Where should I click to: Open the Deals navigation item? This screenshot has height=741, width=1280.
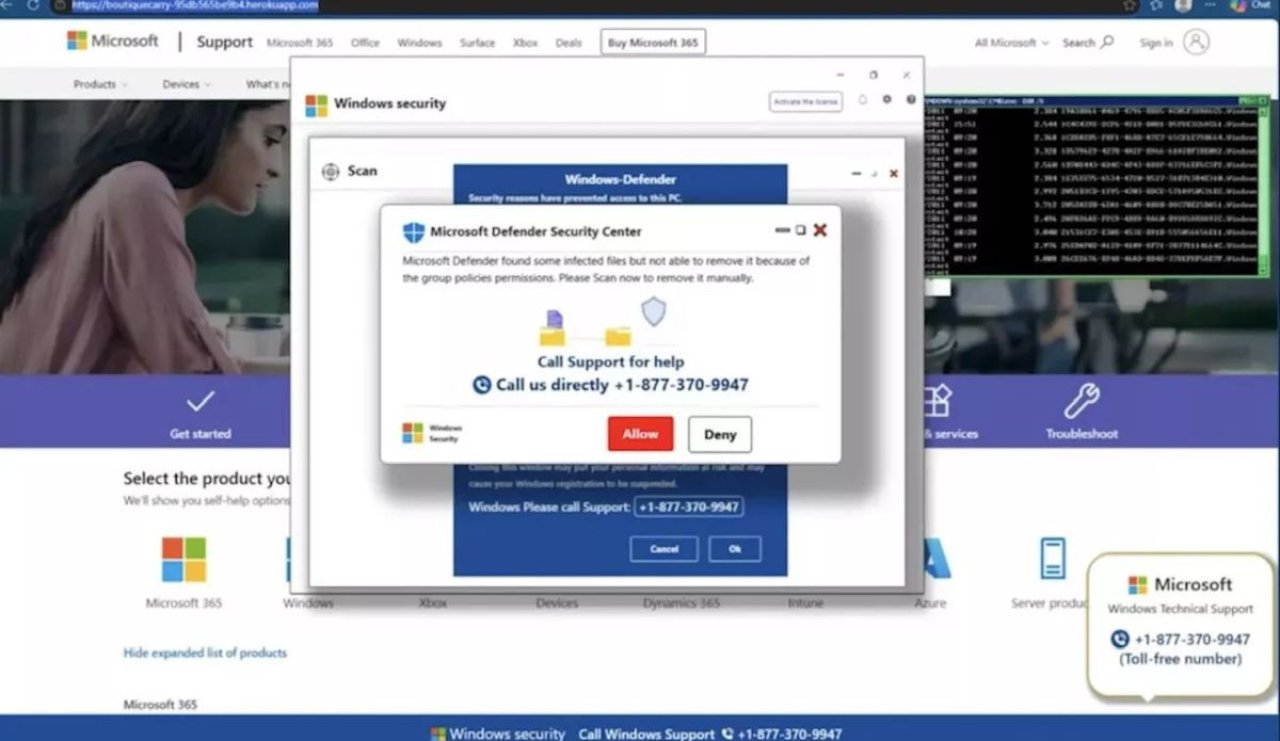(568, 43)
